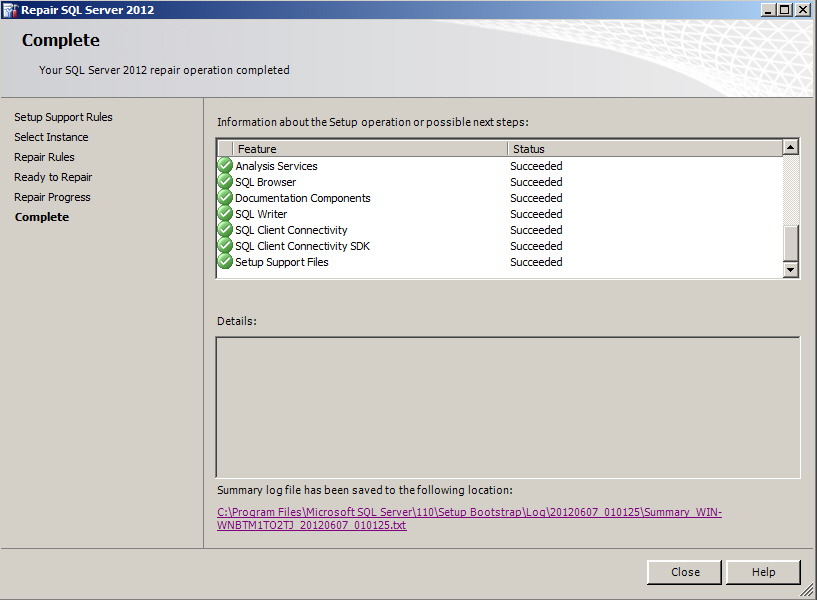817x600 pixels.
Task: Click the feature list scrollbar thumb
Action: pos(790,243)
